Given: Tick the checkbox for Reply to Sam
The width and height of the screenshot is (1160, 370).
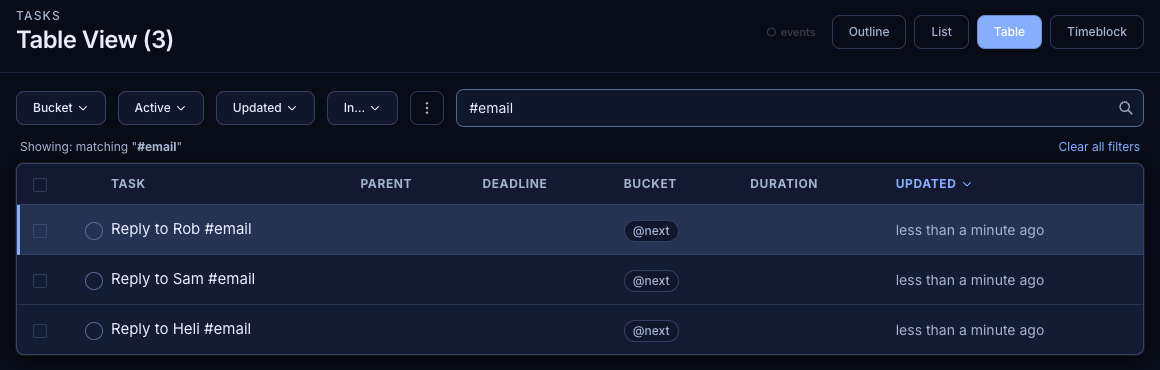Looking at the screenshot, I should pyautogui.click(x=40, y=281).
